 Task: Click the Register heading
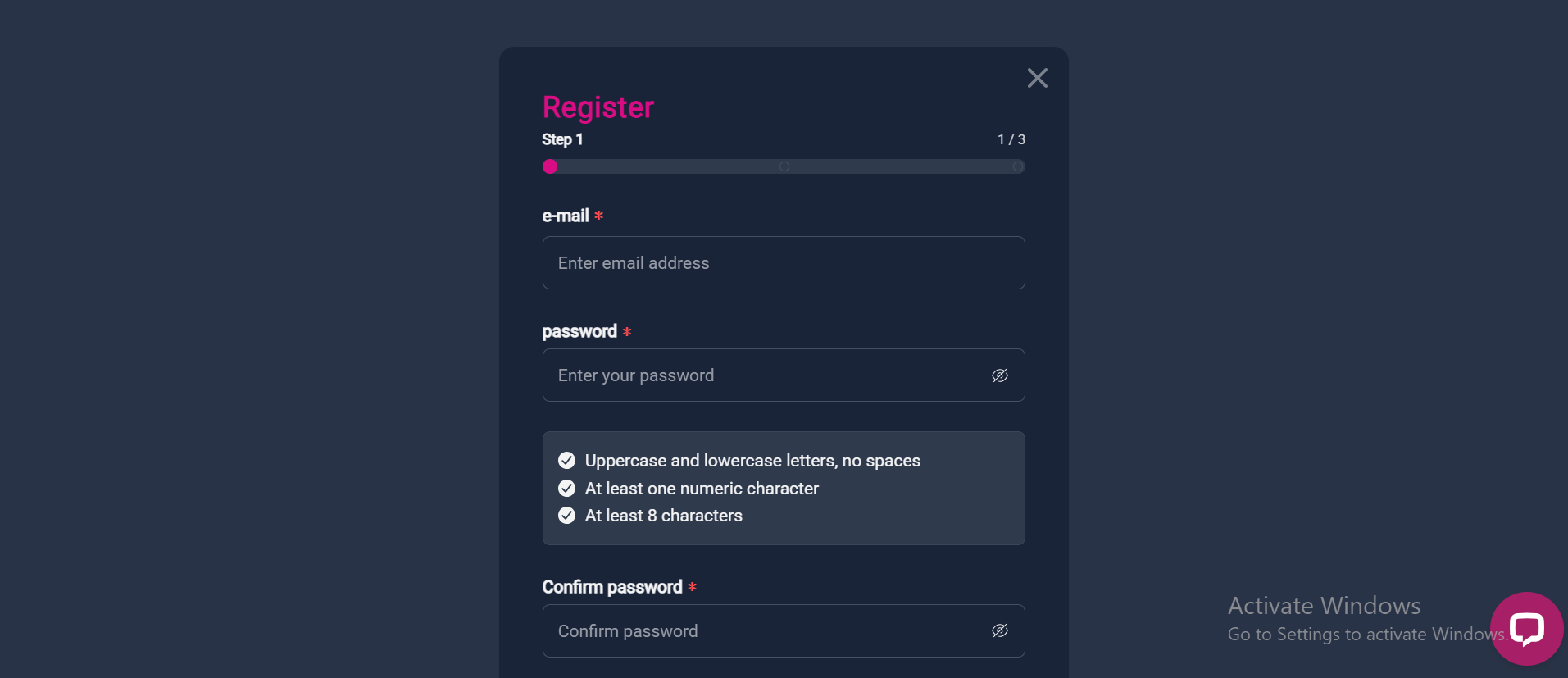[x=598, y=107]
